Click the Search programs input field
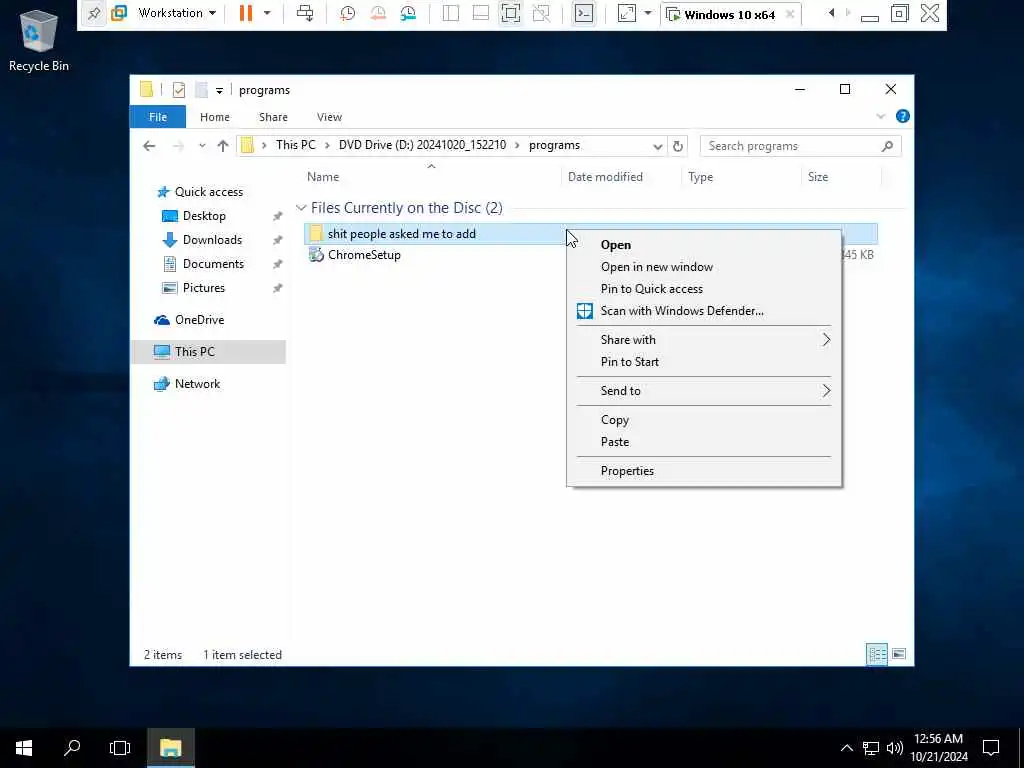1024x768 pixels. pyautogui.click(x=801, y=146)
